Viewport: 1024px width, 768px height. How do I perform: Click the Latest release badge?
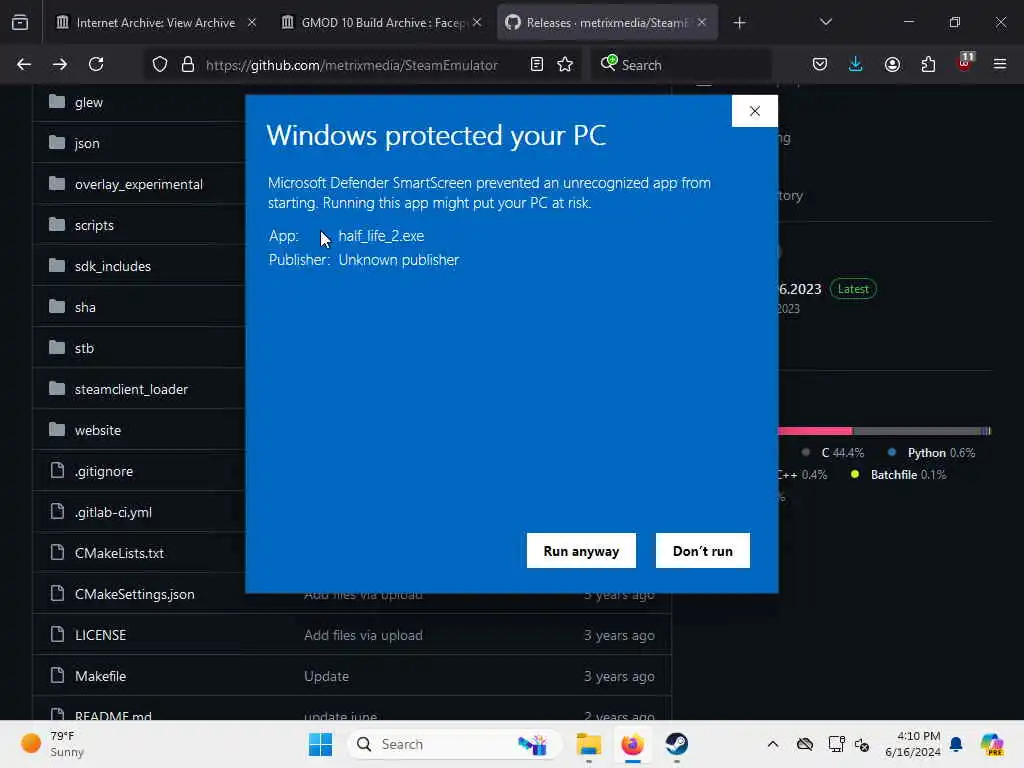[853, 289]
